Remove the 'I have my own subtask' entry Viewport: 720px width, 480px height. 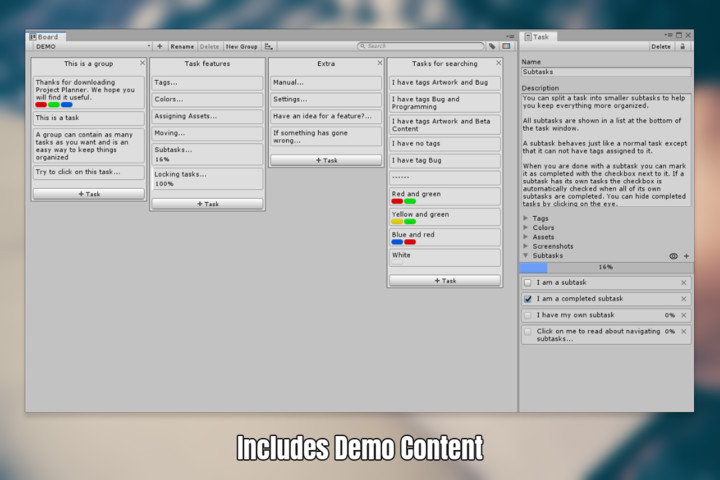[x=684, y=316]
